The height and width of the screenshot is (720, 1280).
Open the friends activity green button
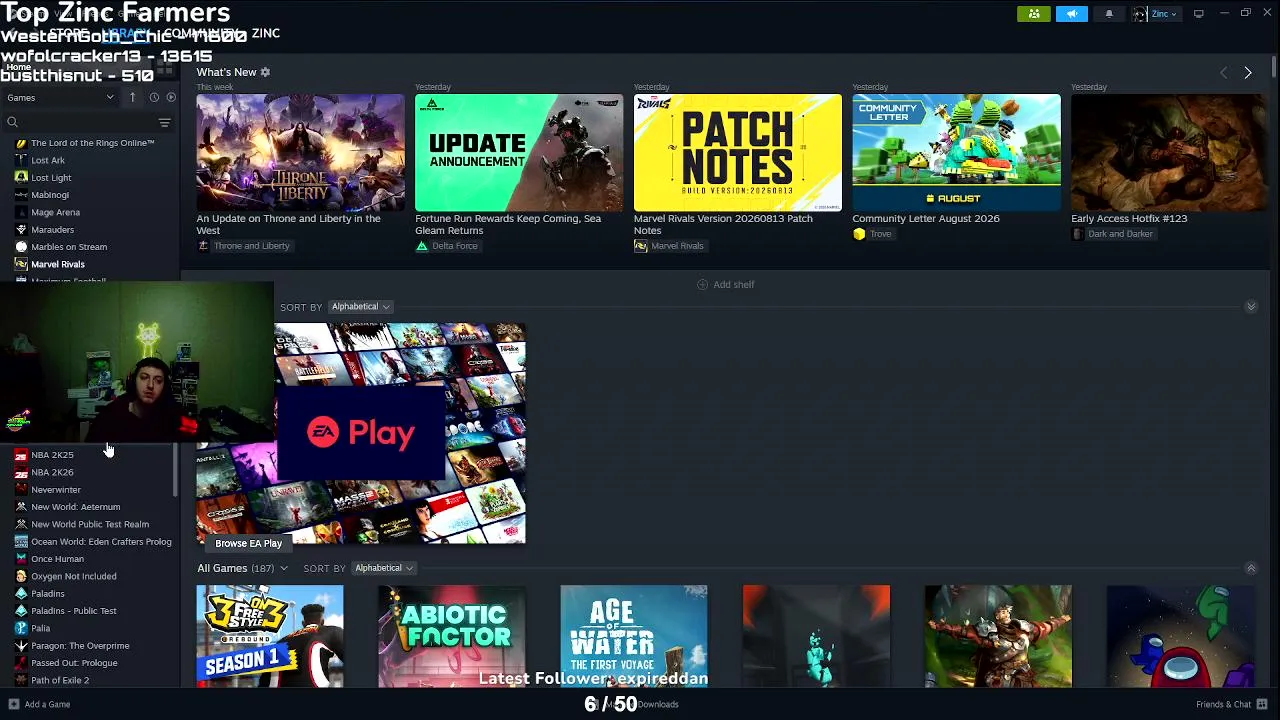[1034, 14]
